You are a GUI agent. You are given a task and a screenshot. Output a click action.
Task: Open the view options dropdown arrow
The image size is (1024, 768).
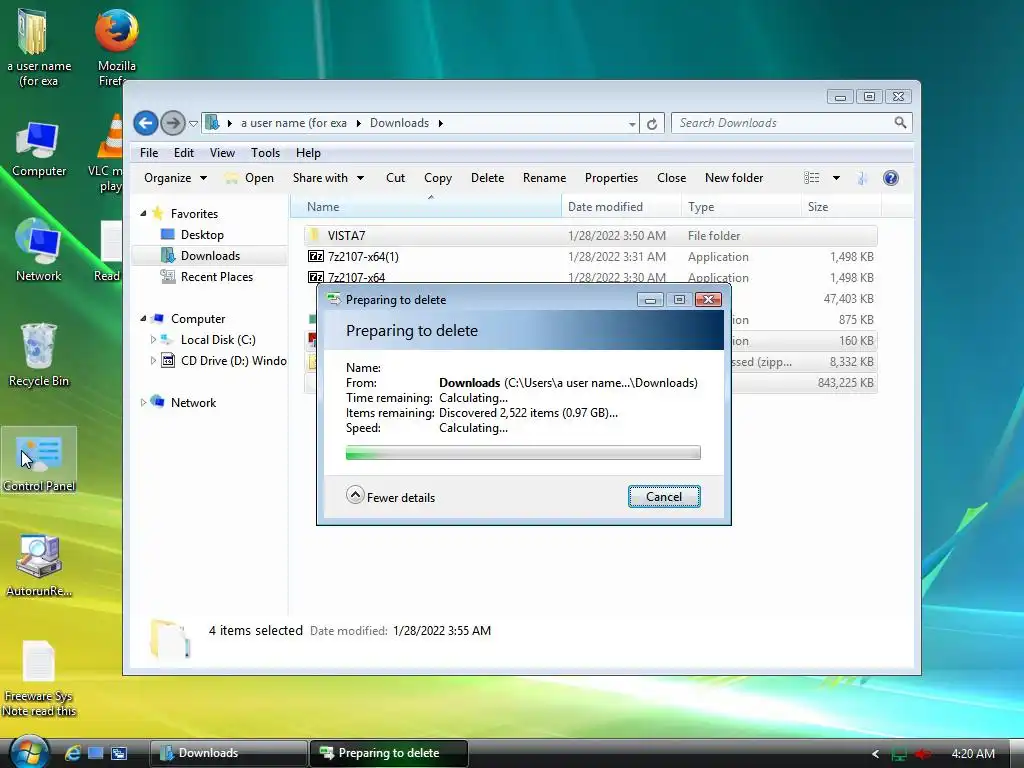pyautogui.click(x=836, y=178)
